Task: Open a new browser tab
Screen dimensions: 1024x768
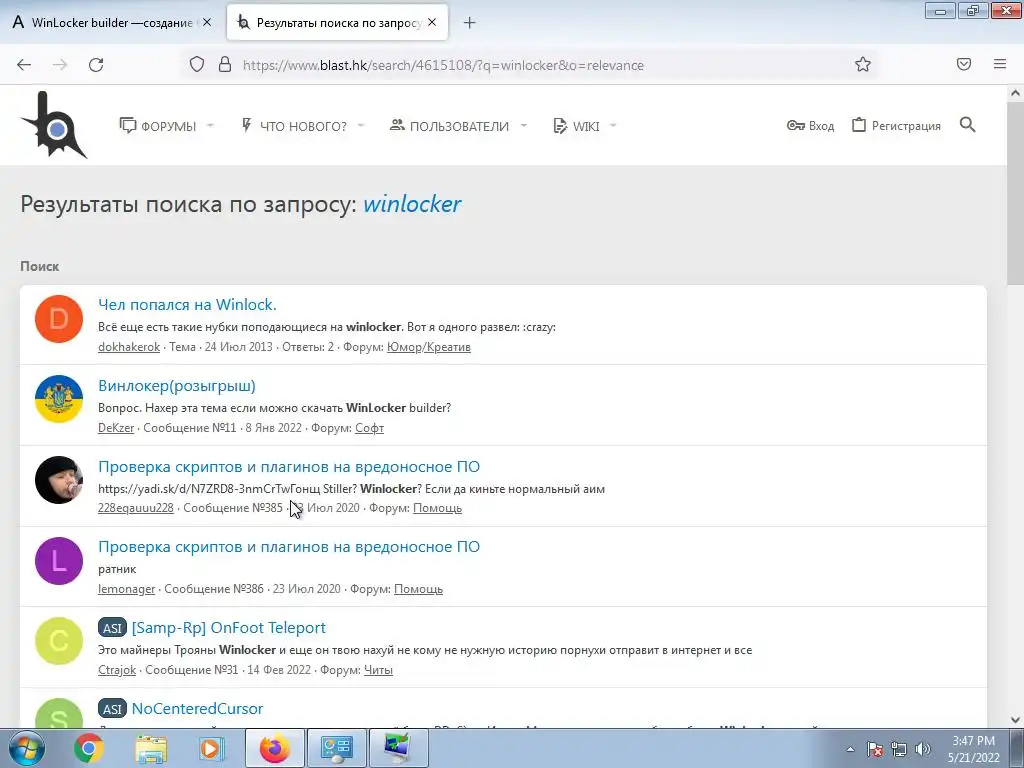Action: pos(470,23)
